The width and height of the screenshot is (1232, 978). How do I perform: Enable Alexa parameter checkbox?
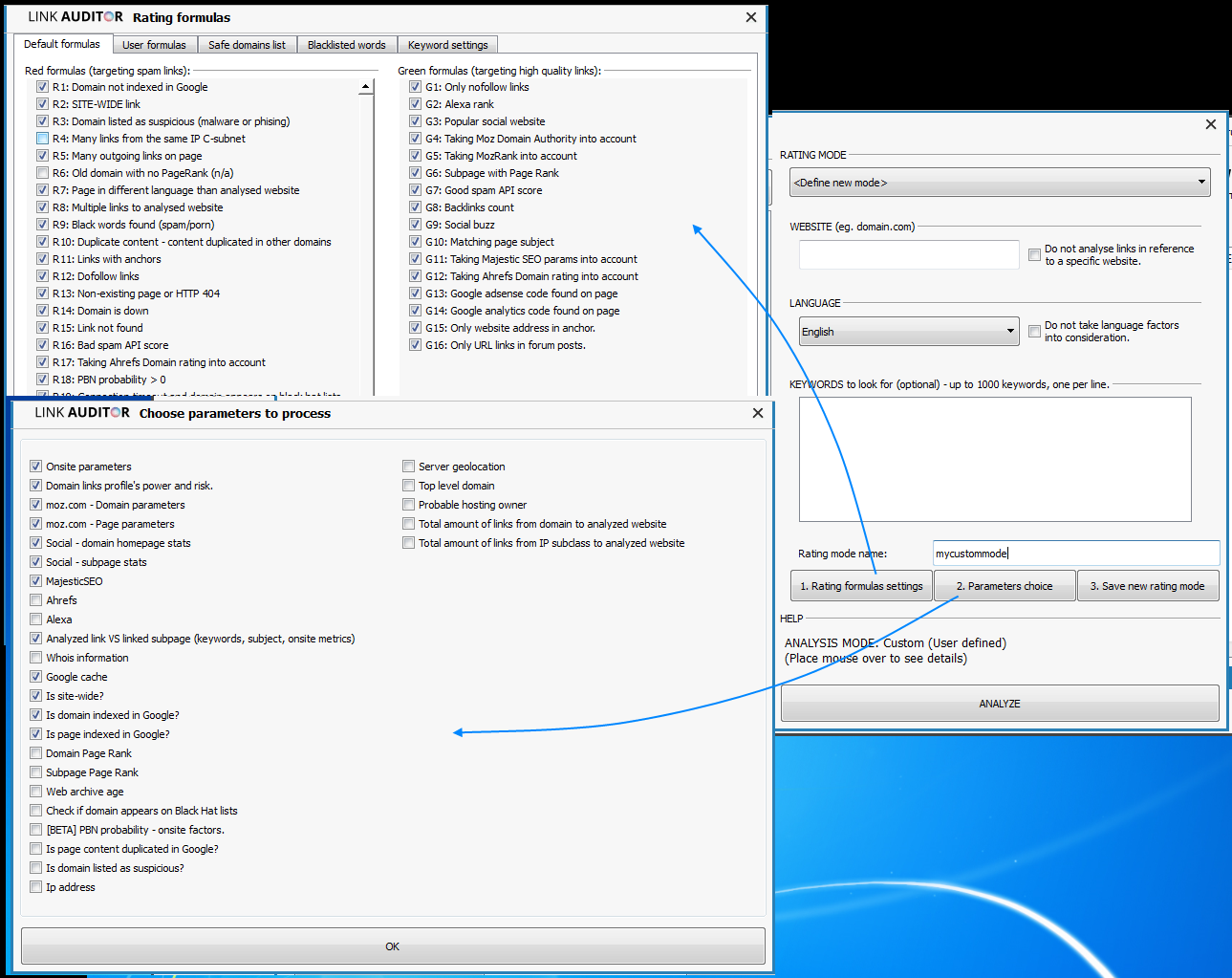pyautogui.click(x=35, y=619)
